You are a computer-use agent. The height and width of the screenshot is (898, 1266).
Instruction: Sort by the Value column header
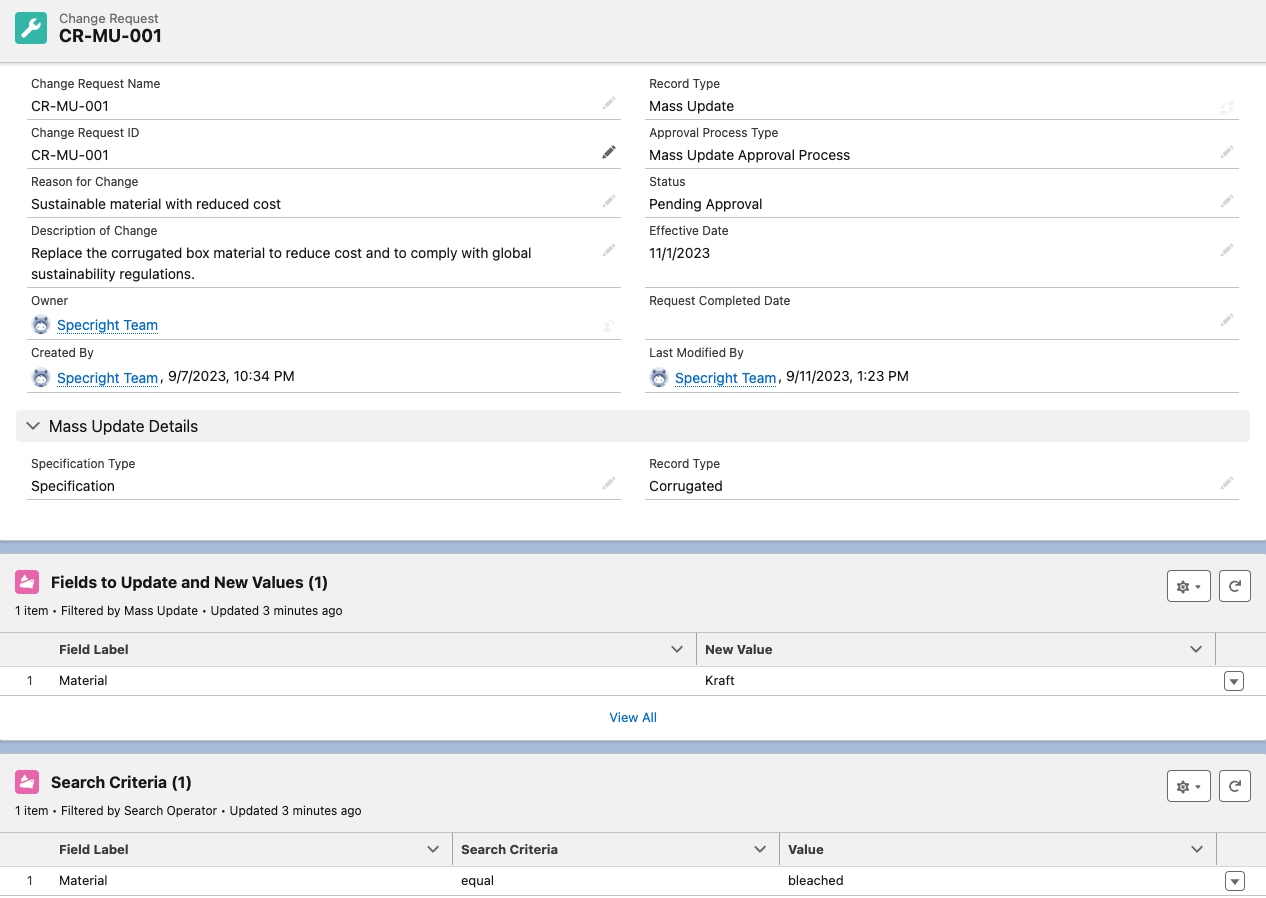coord(805,849)
